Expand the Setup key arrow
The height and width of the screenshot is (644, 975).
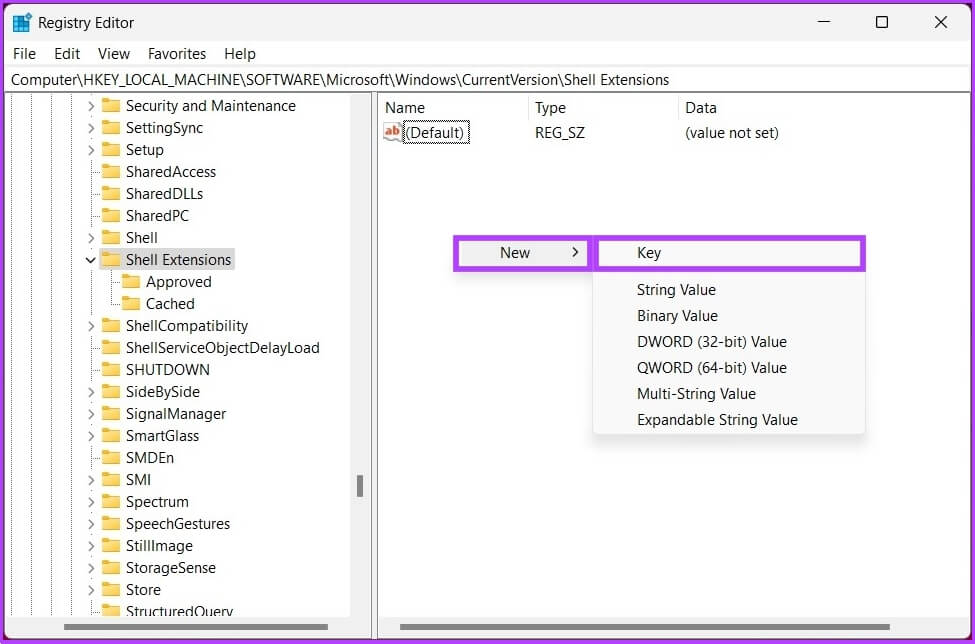[x=91, y=150]
